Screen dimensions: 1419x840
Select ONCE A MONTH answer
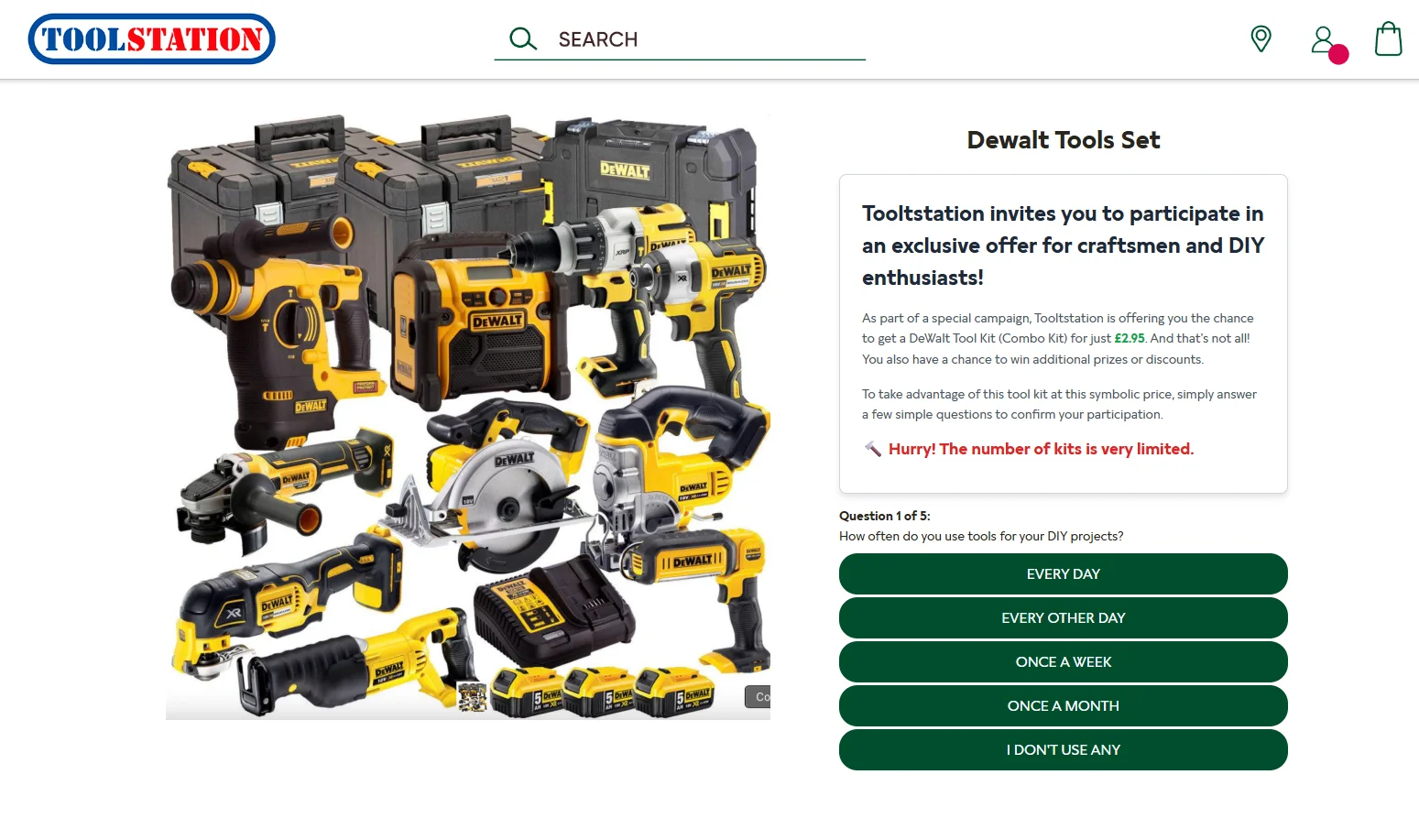click(1063, 706)
